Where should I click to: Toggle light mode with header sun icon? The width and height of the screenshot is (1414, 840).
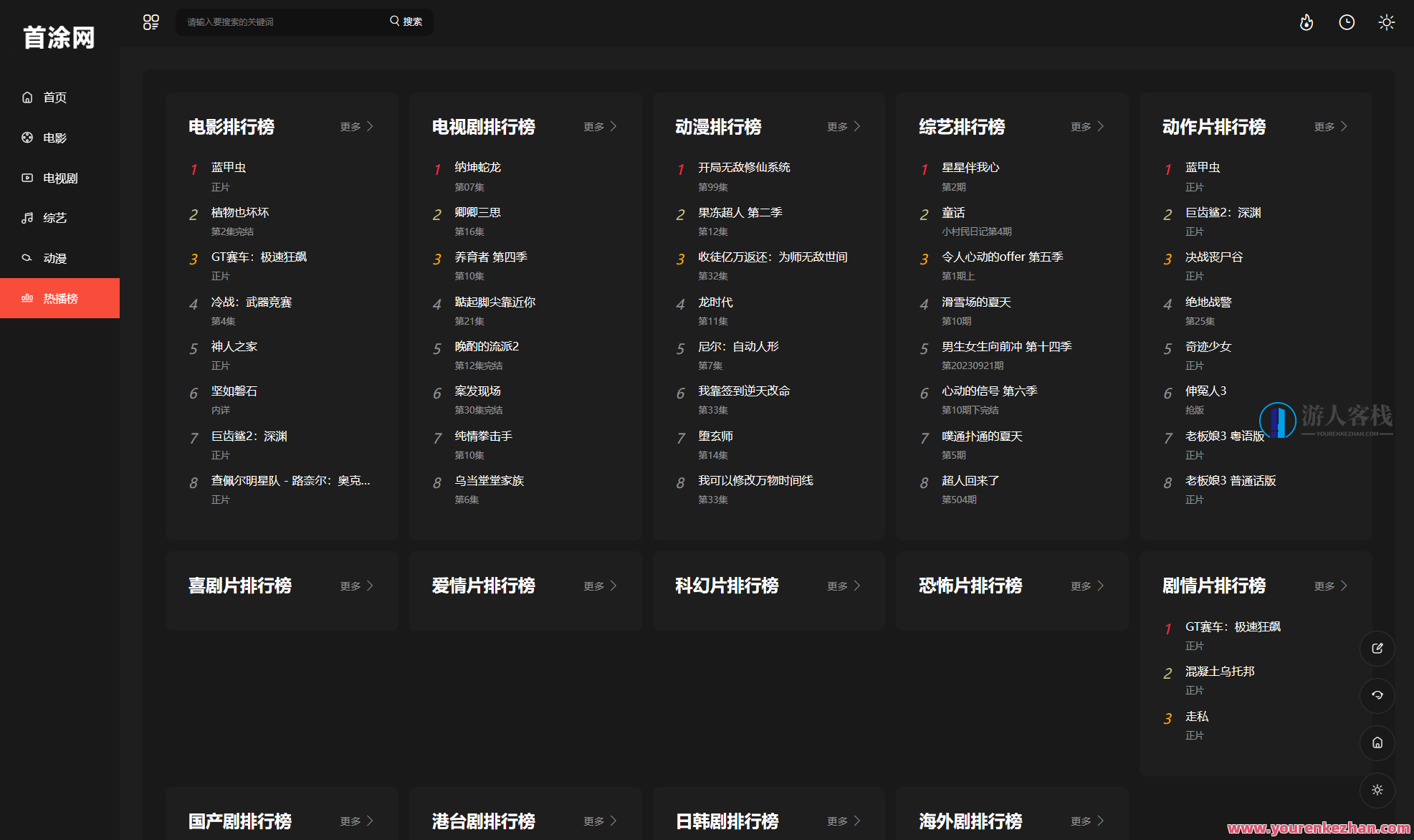point(1386,23)
